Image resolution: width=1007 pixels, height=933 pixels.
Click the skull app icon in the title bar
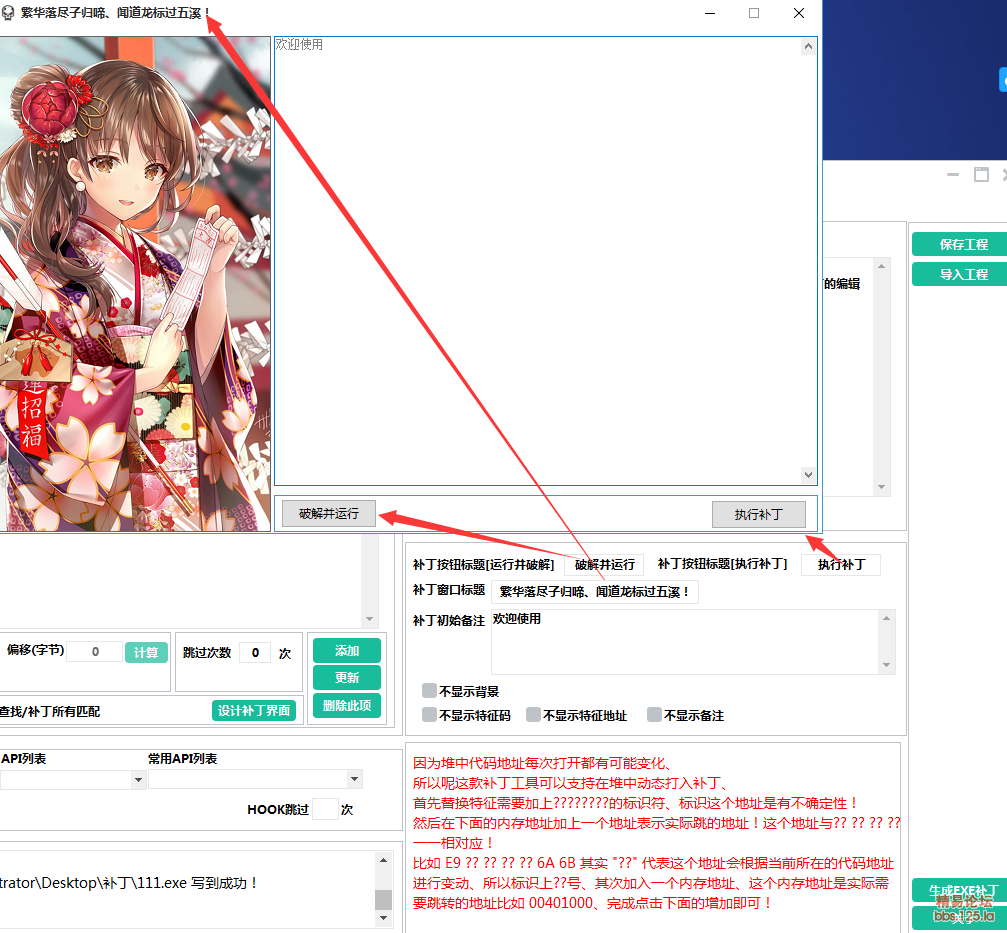[x=7, y=13]
